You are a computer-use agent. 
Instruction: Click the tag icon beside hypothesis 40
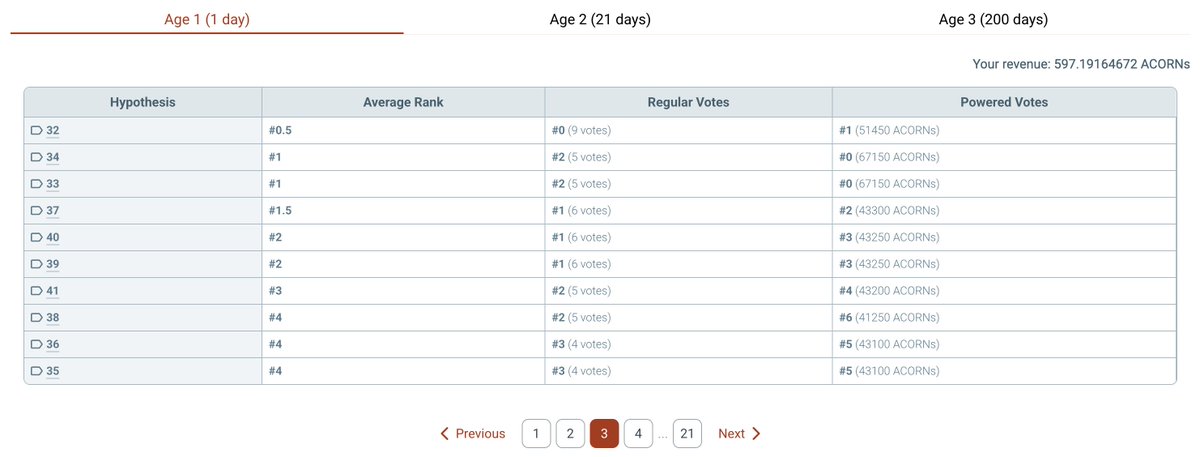pos(37,237)
